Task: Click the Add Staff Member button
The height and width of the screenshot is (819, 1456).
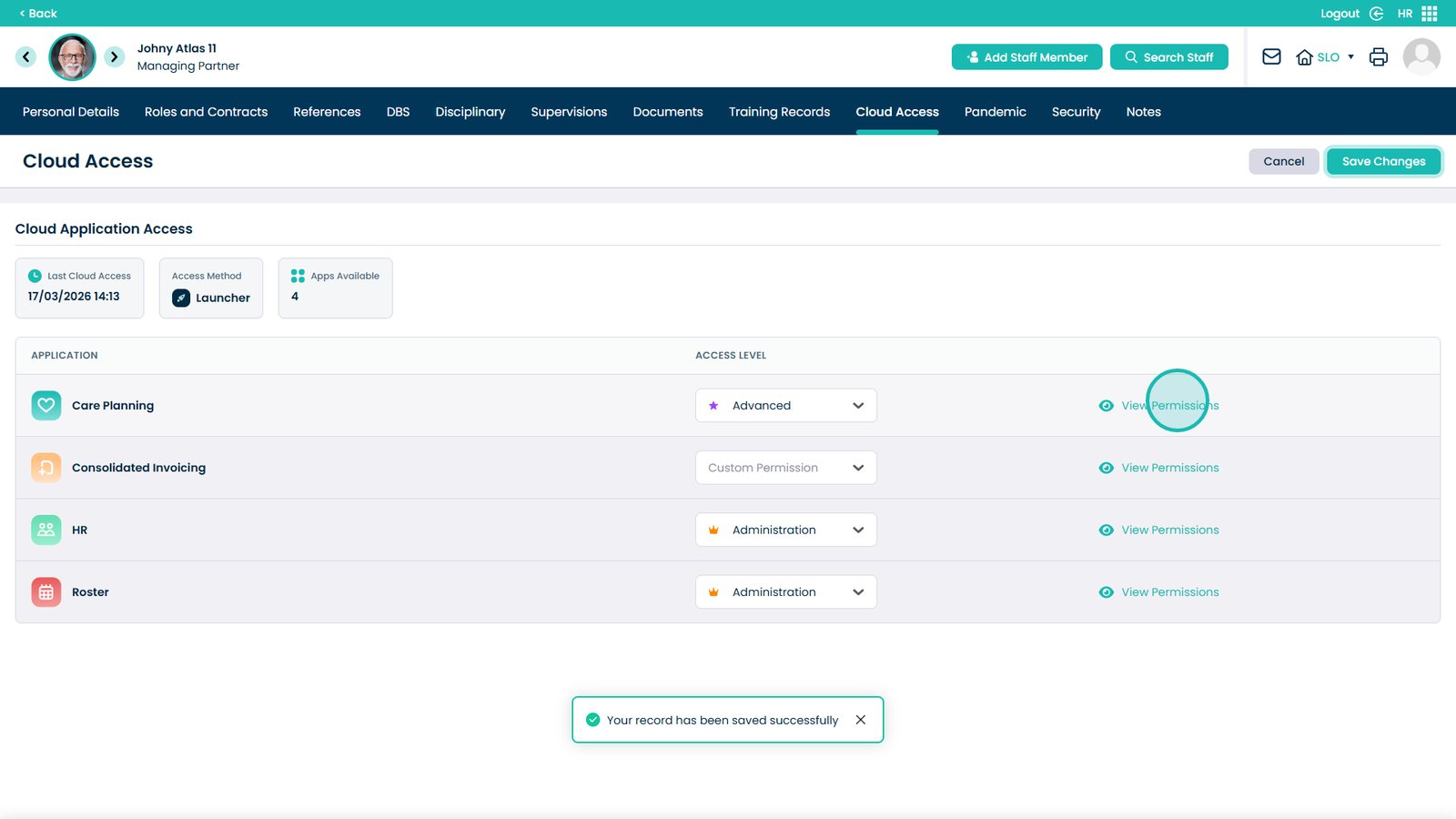Action: 1026,57
